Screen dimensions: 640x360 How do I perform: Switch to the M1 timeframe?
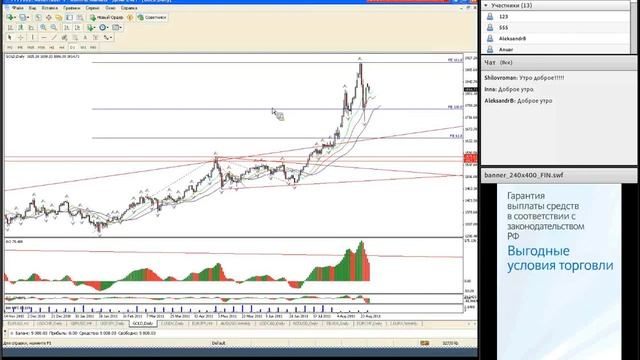(10, 47)
